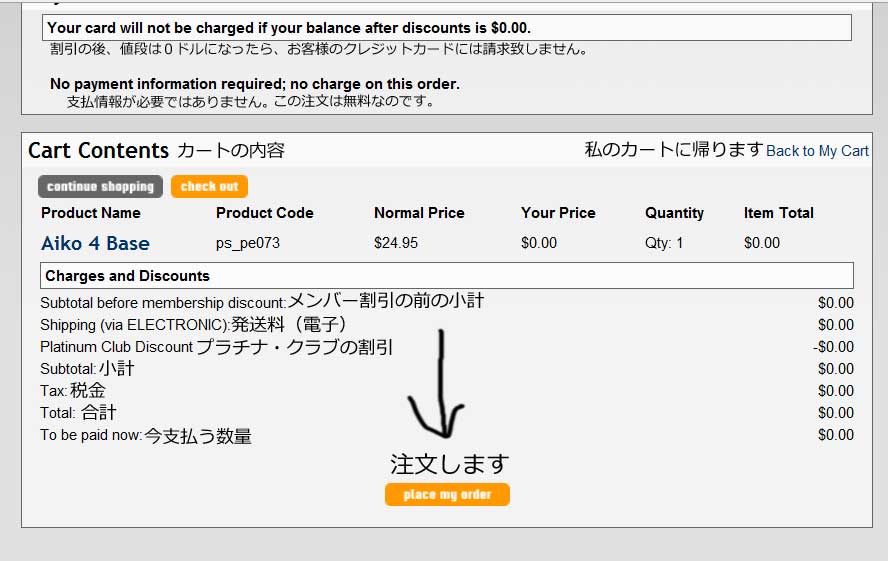The width and height of the screenshot is (888, 561).
Task: Click the Cart Contents heading
Action: 99,151
